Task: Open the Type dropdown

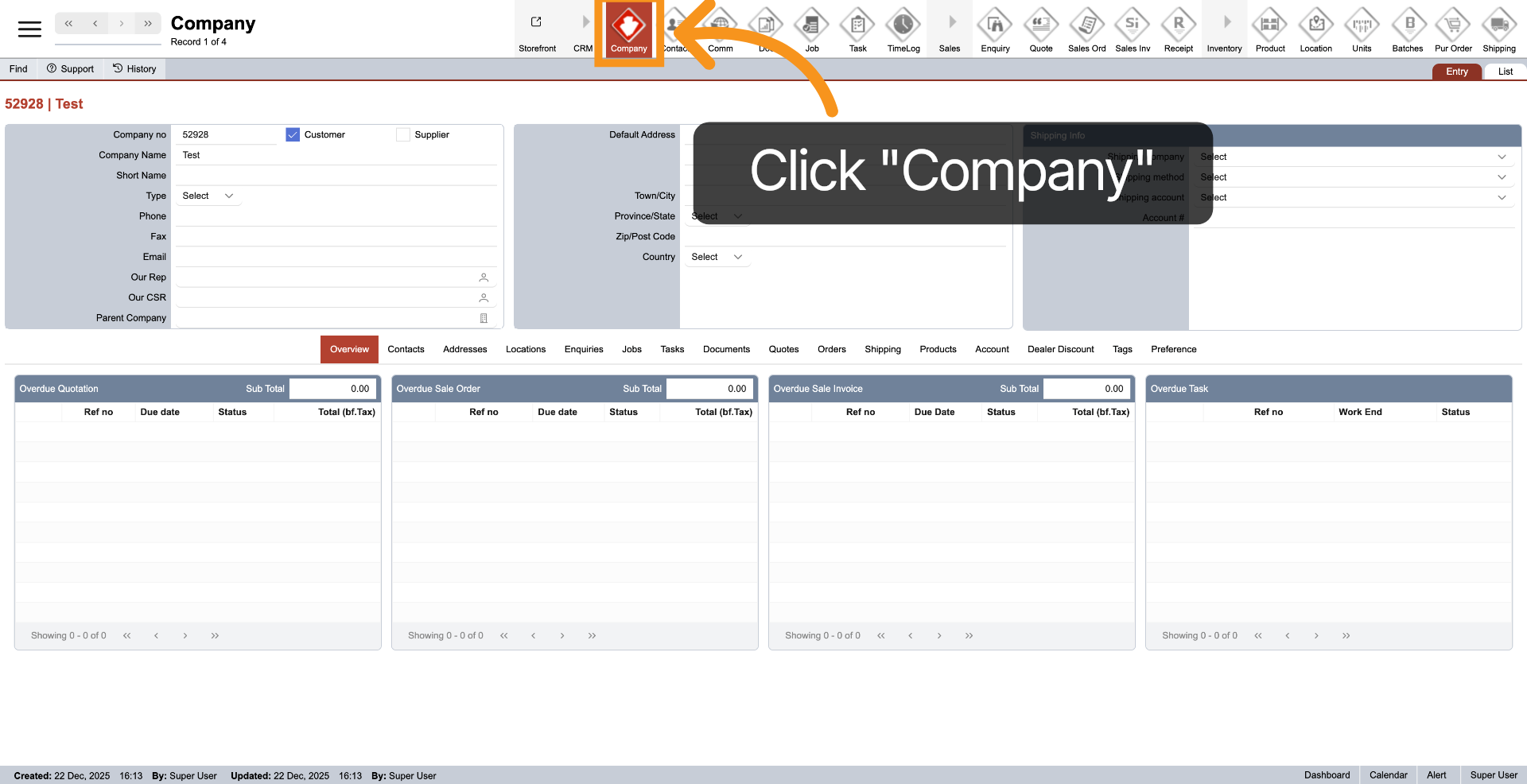Action: (208, 196)
